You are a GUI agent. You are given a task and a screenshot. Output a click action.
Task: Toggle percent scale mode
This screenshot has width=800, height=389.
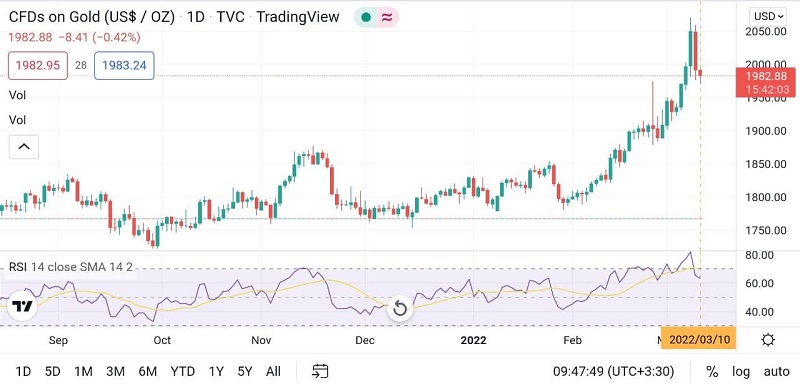coord(712,372)
